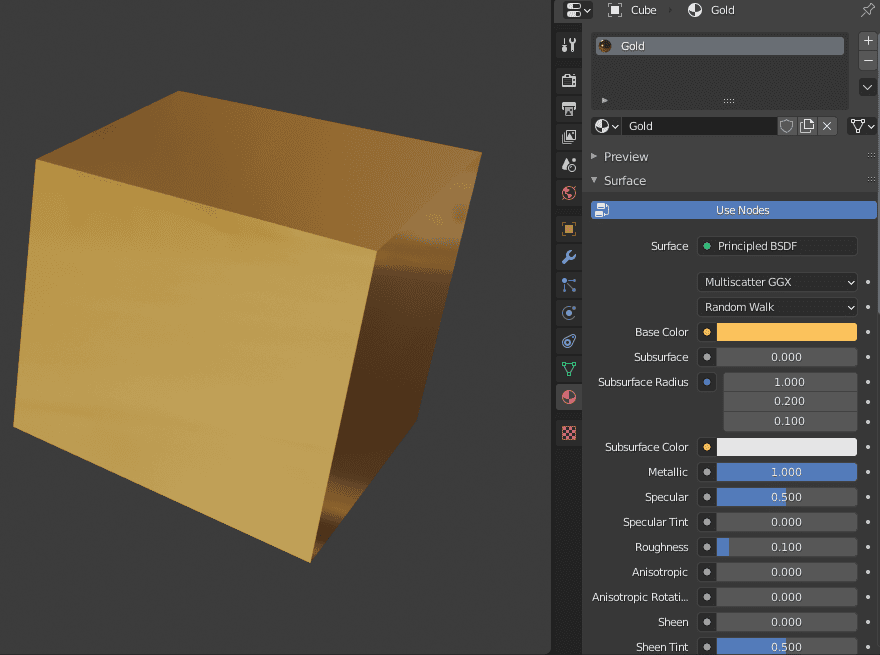
Task: Open the Random Walk subsurface method dropdown
Action: pos(777,307)
